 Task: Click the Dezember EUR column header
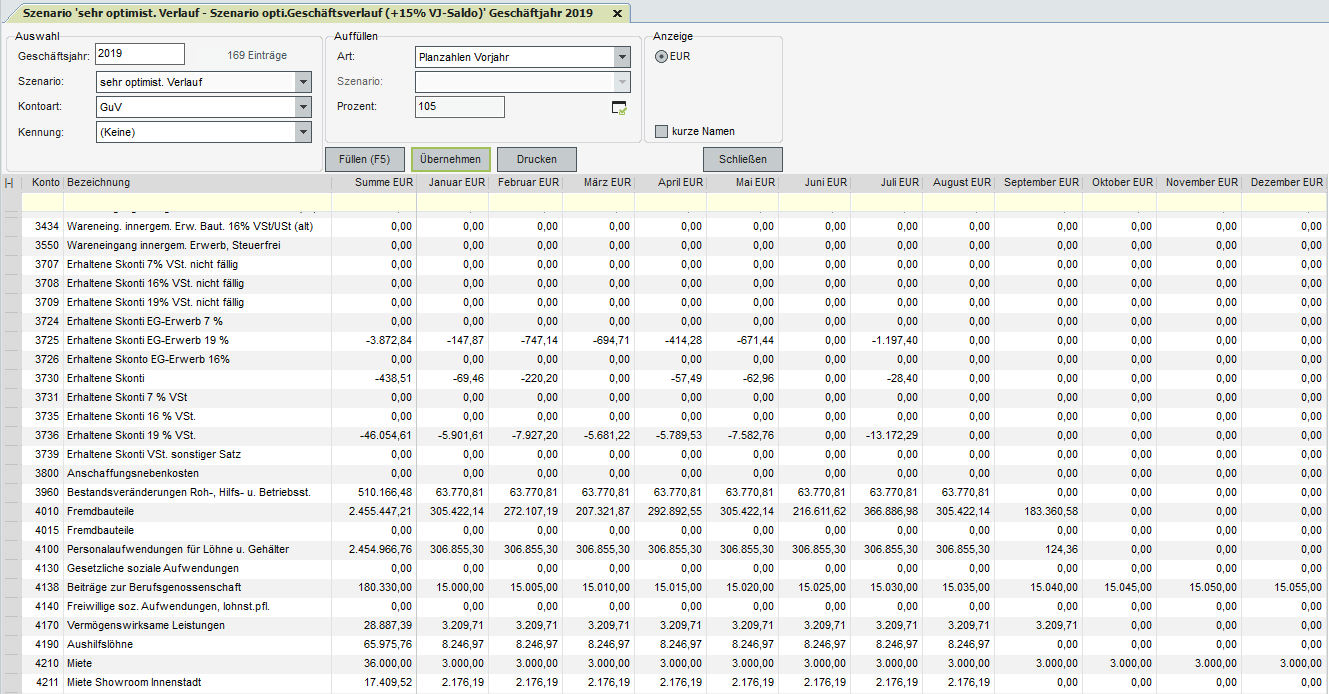click(1285, 183)
